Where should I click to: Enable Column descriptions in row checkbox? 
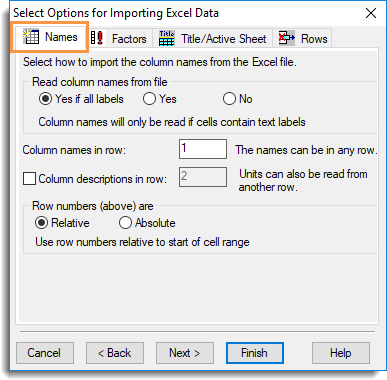(29, 179)
